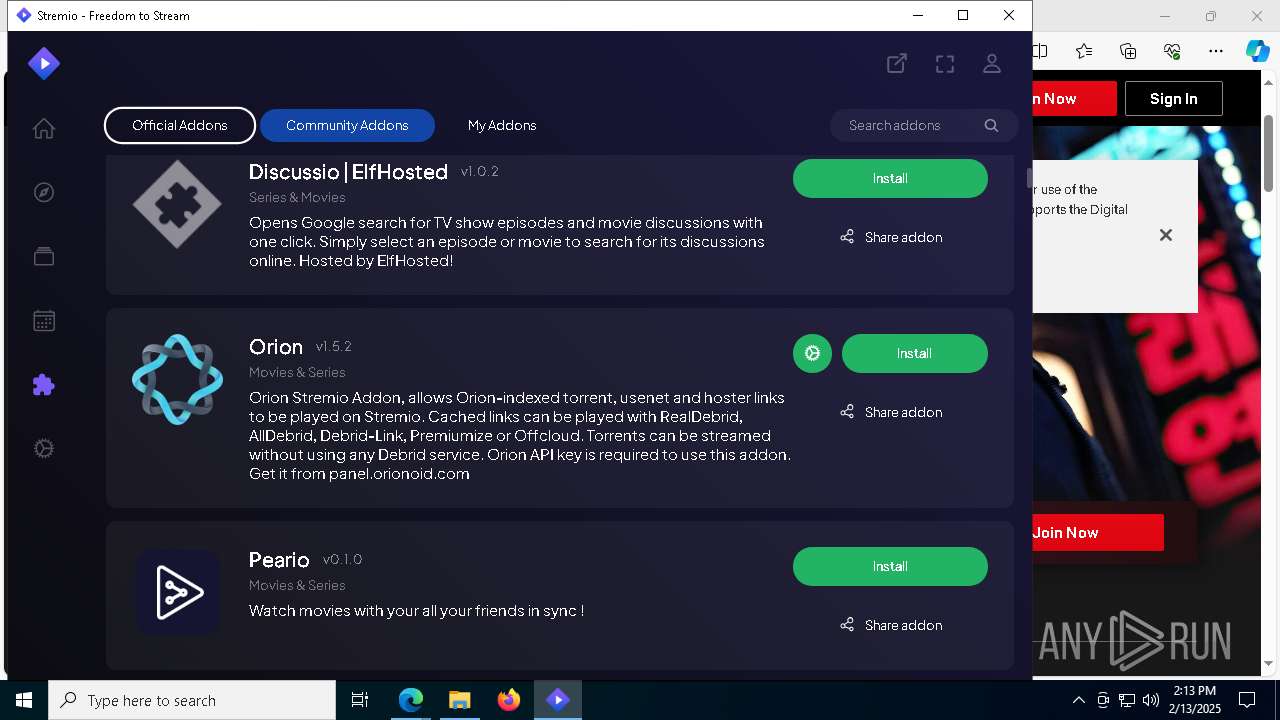This screenshot has width=1280, height=720.
Task: Open Firefox from taskbar
Action: pos(509,700)
